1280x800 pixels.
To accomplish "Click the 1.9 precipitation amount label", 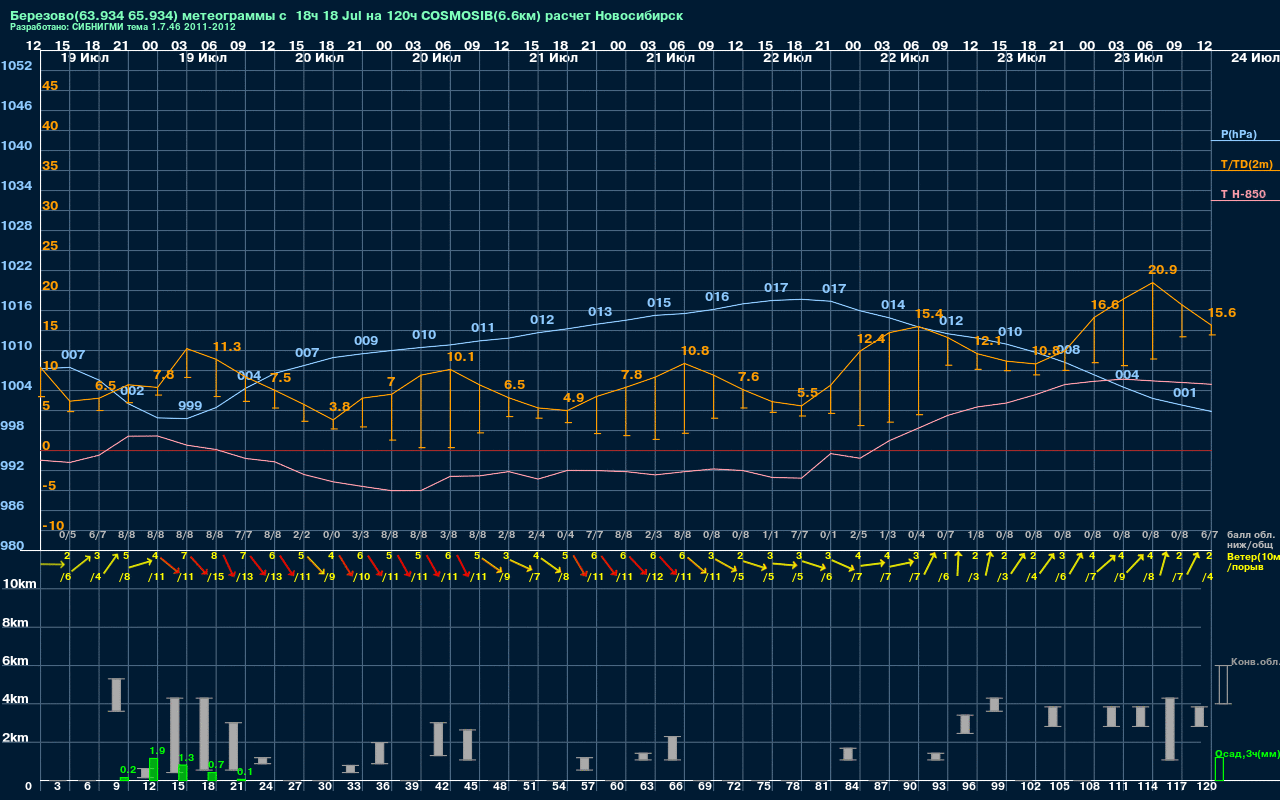I will click(157, 750).
